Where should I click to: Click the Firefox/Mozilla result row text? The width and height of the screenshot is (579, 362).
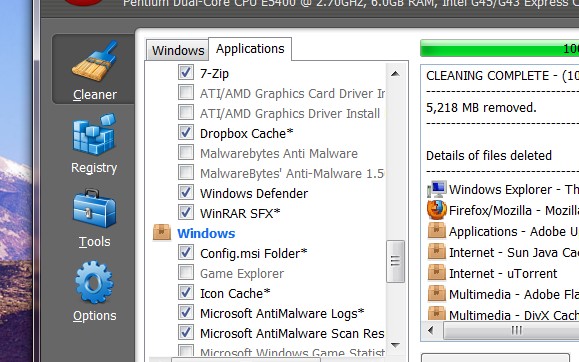514,211
